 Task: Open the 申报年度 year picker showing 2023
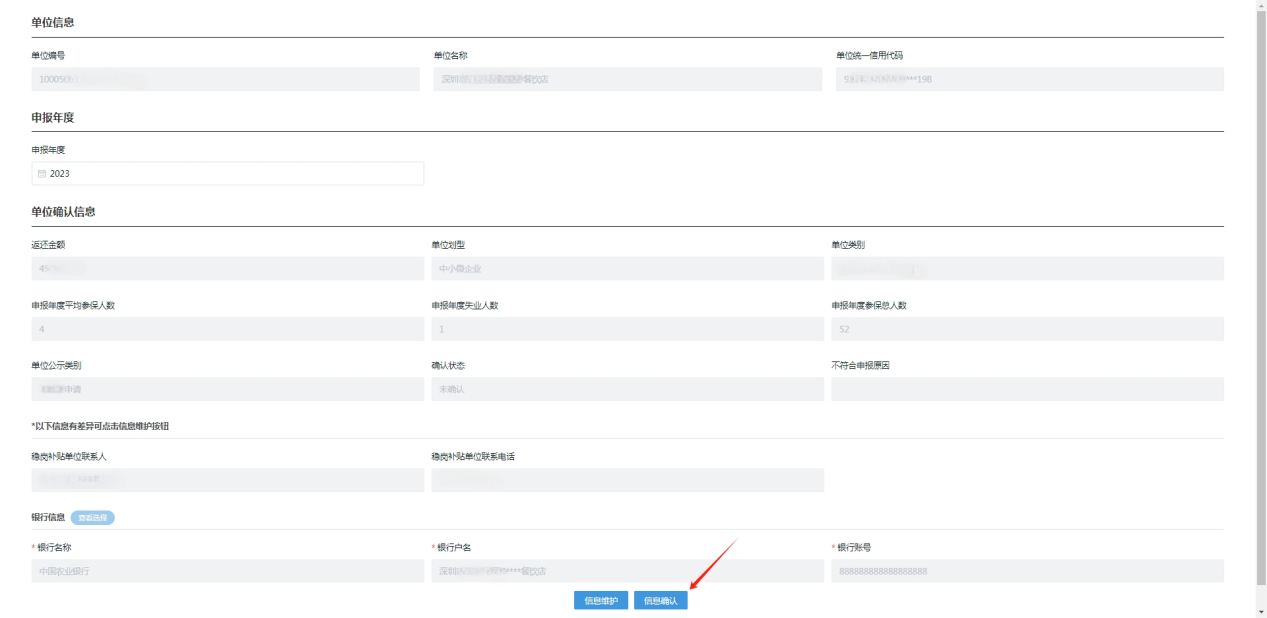click(228, 174)
